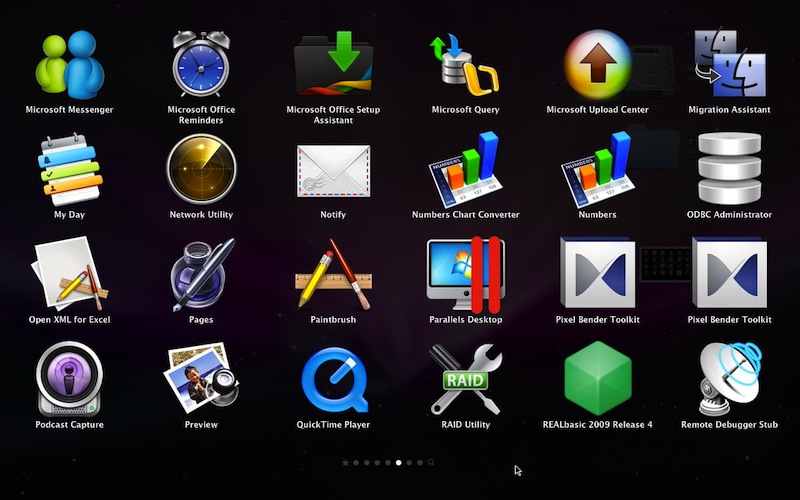Viewport: 800px width, 500px height.
Task: Open ODBC Administrator
Action: (729, 168)
